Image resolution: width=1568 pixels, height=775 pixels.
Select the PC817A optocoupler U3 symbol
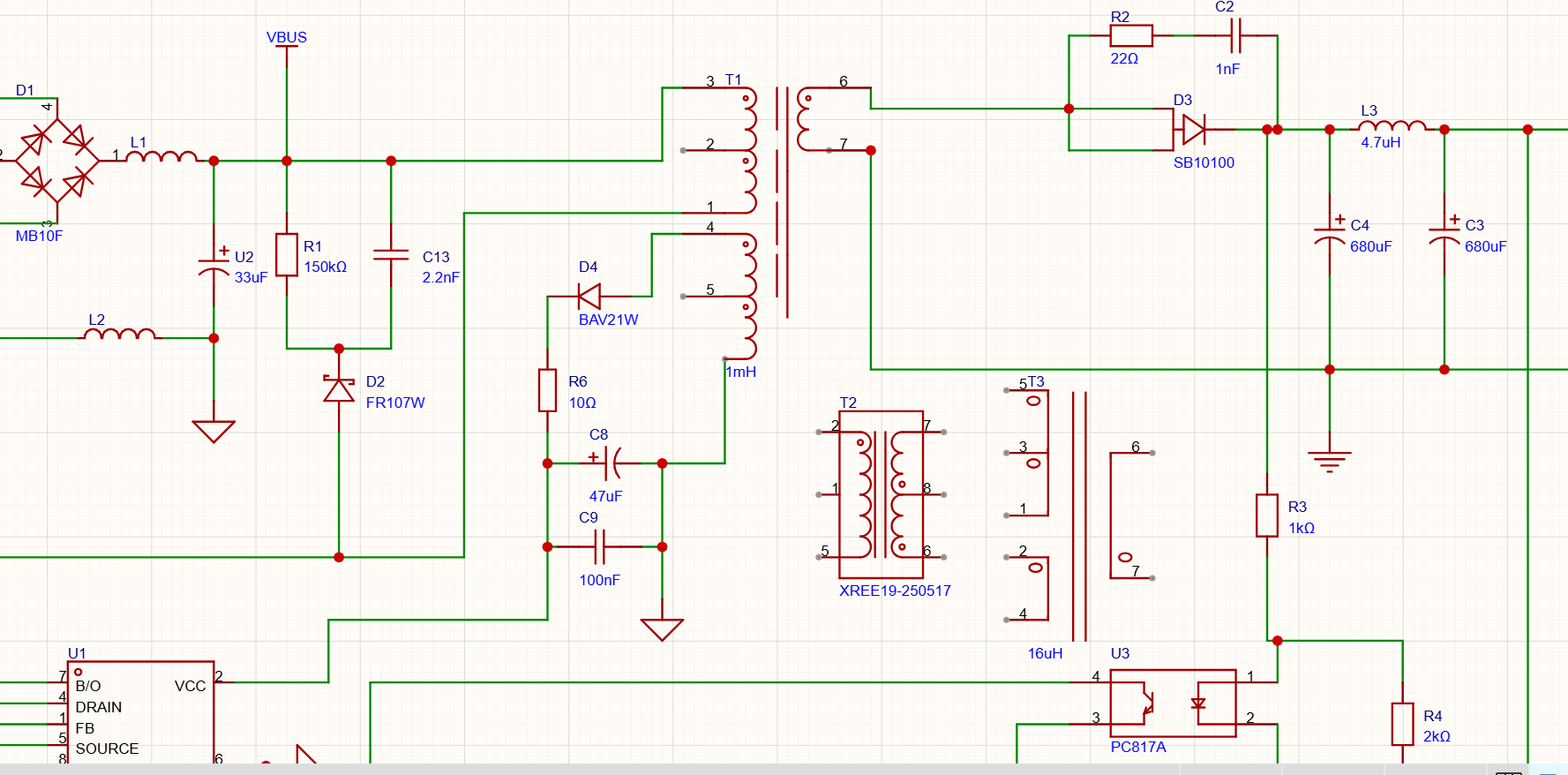[x=1172, y=703]
